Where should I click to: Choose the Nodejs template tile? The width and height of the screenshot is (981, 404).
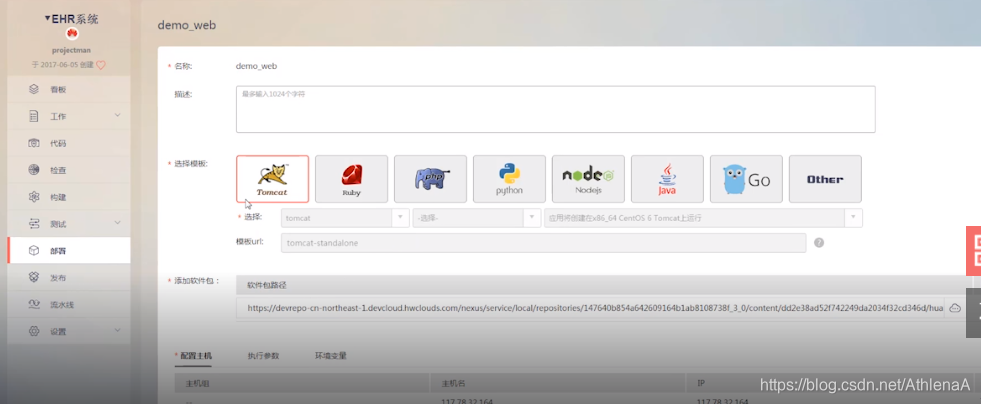click(588, 179)
